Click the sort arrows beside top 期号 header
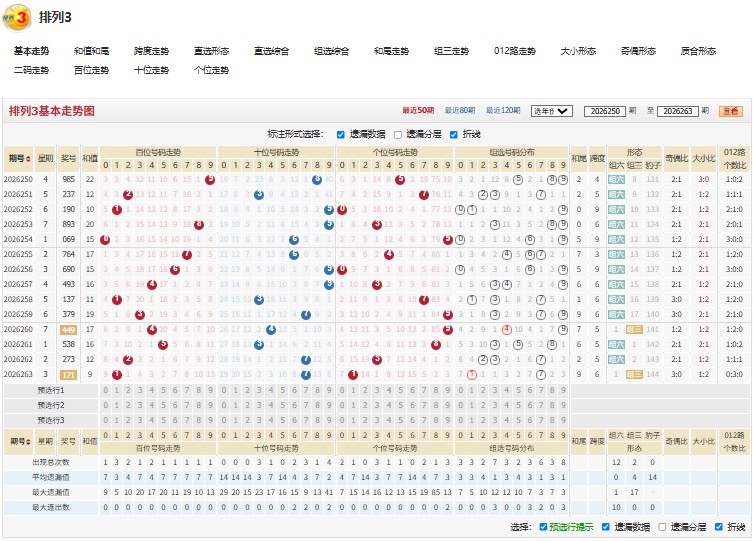Viewport: 753px width, 541px height. pyautogui.click(x=29, y=158)
